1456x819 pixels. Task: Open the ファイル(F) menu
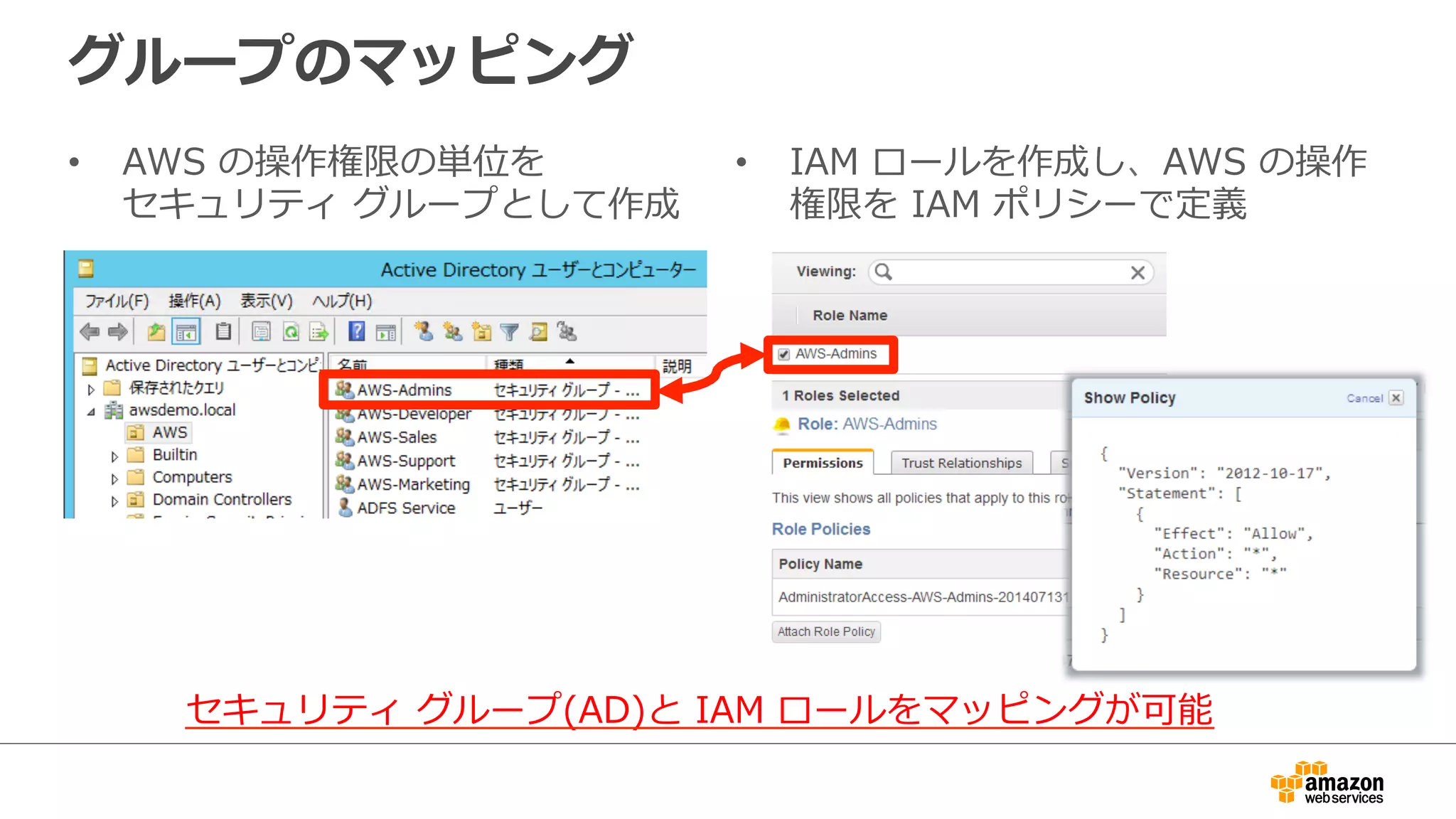[x=117, y=301]
